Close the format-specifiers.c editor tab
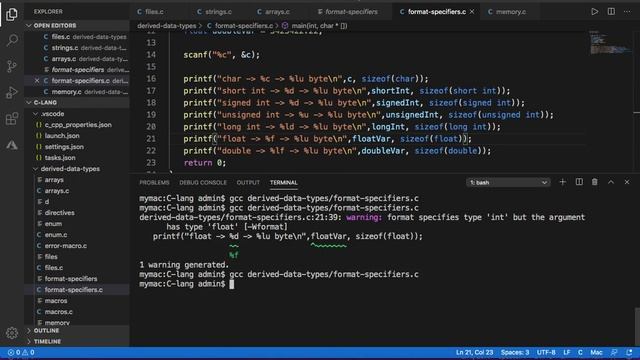Screen dimensions: 640x360 pyautogui.click(x=472, y=12)
